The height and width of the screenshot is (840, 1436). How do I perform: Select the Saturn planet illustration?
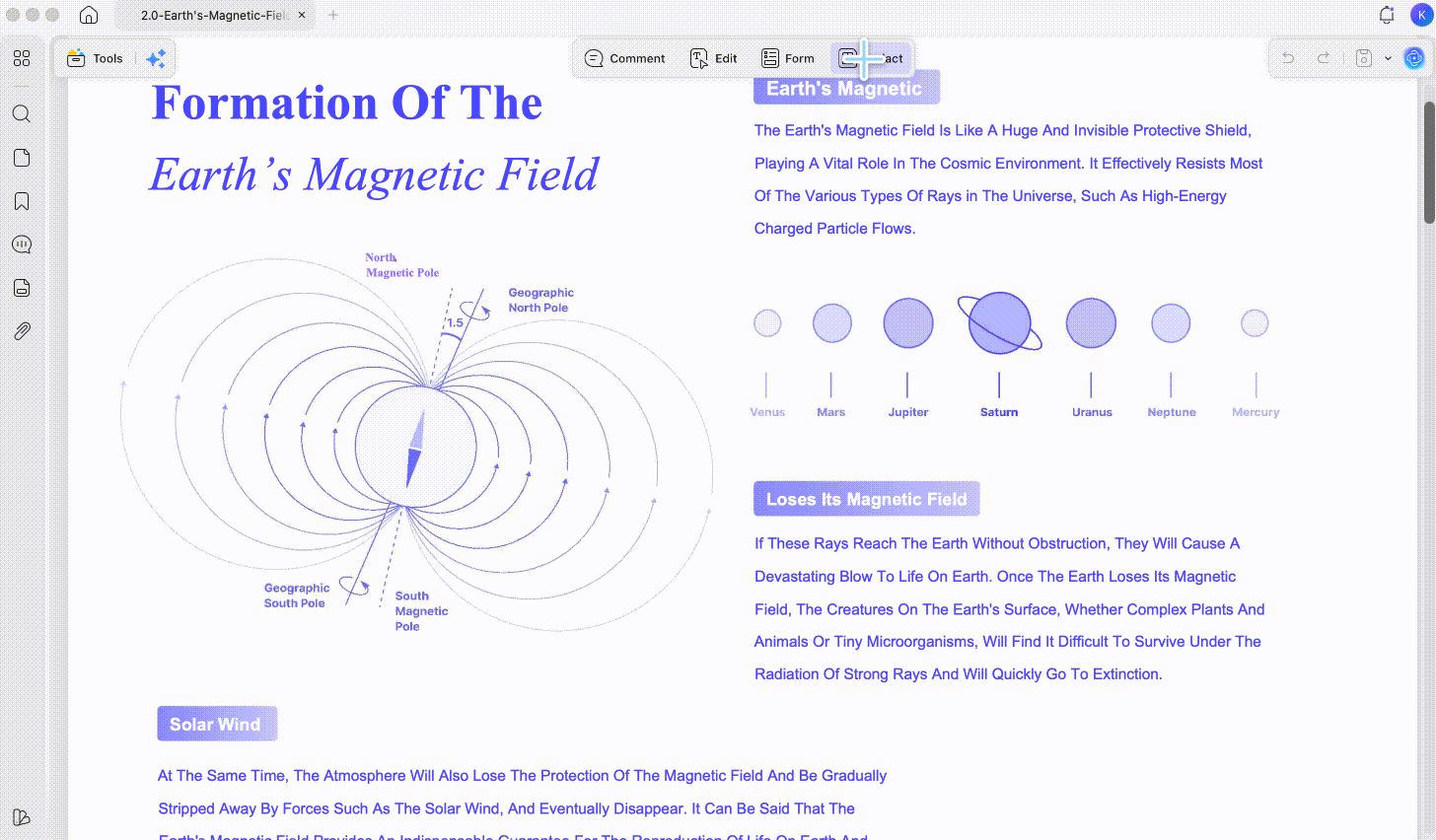[999, 322]
